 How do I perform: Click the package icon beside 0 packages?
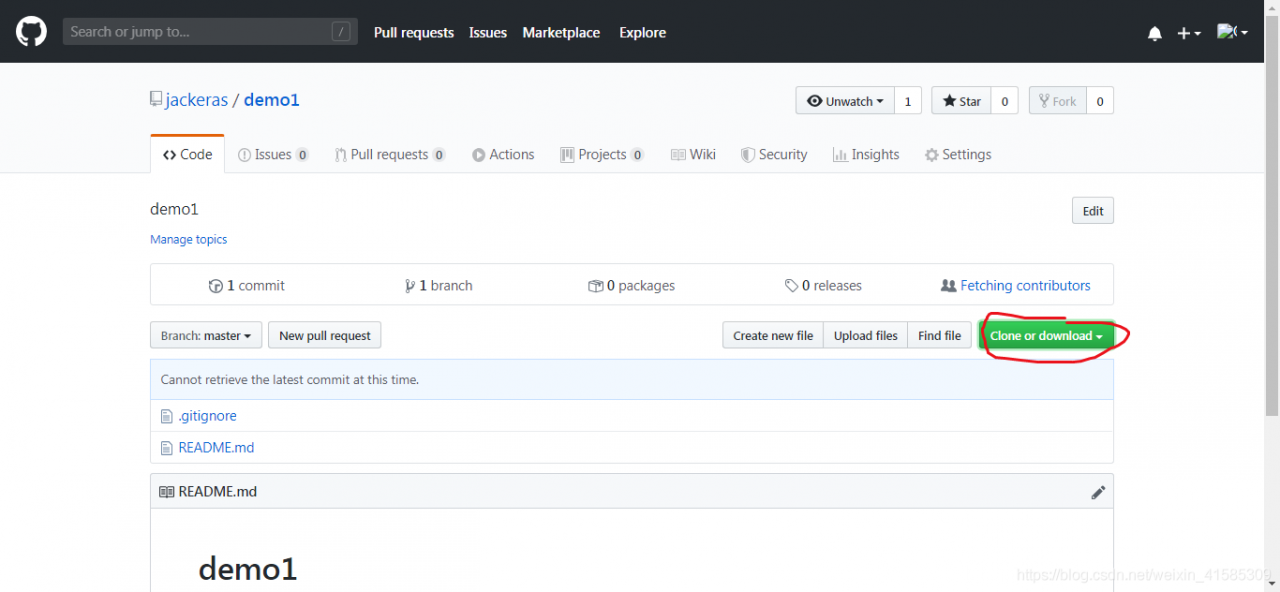click(596, 286)
